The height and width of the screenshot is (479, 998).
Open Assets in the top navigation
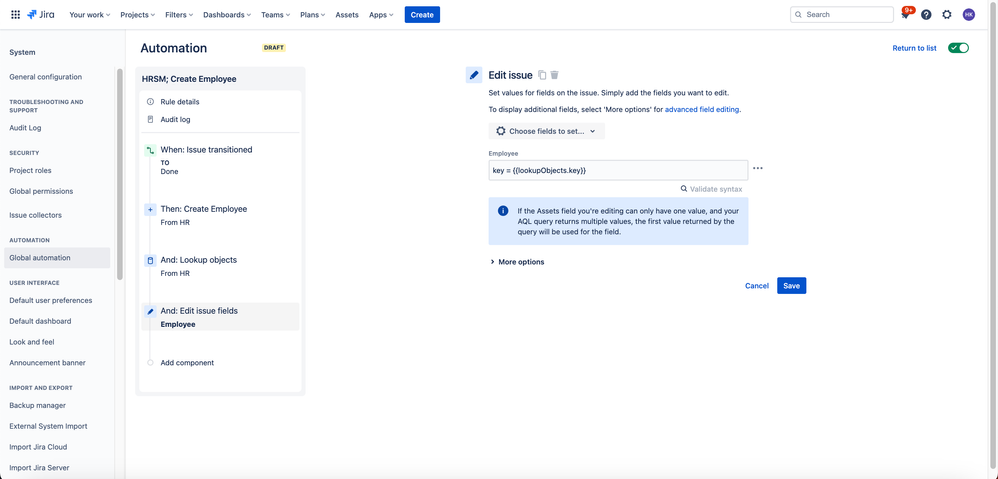click(x=347, y=15)
